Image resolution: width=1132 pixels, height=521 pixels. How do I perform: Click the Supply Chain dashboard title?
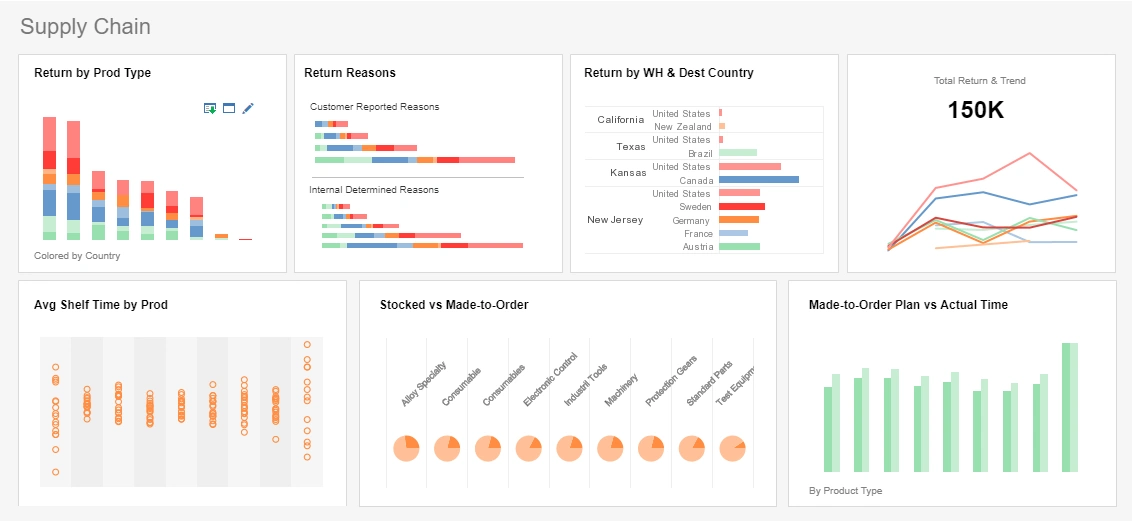(85, 27)
